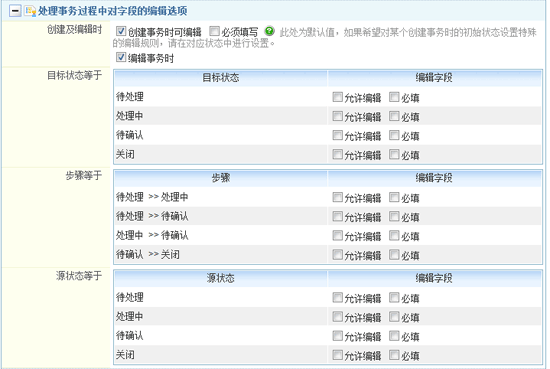Enable 允许编辑 for step 处理中 >> 待确认

pos(337,235)
